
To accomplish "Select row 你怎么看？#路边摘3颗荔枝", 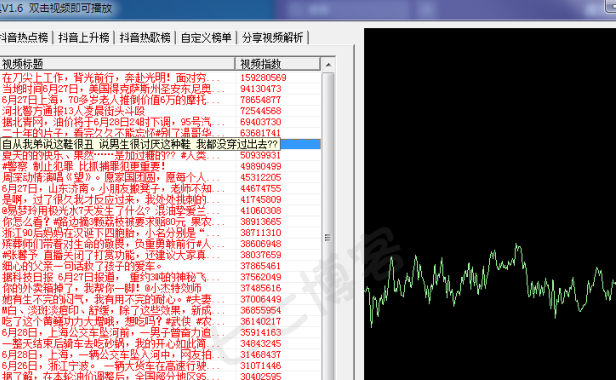I will 160,222.
